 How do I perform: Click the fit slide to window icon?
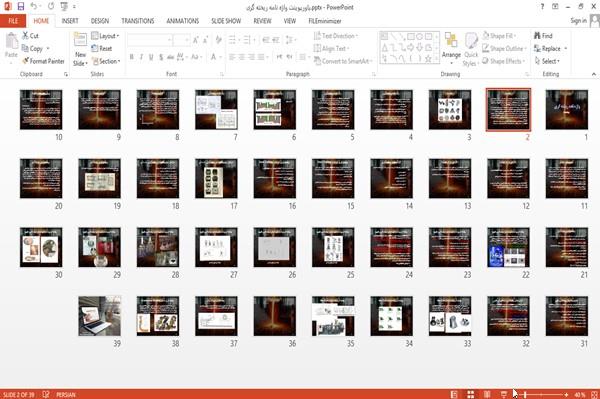(594, 394)
